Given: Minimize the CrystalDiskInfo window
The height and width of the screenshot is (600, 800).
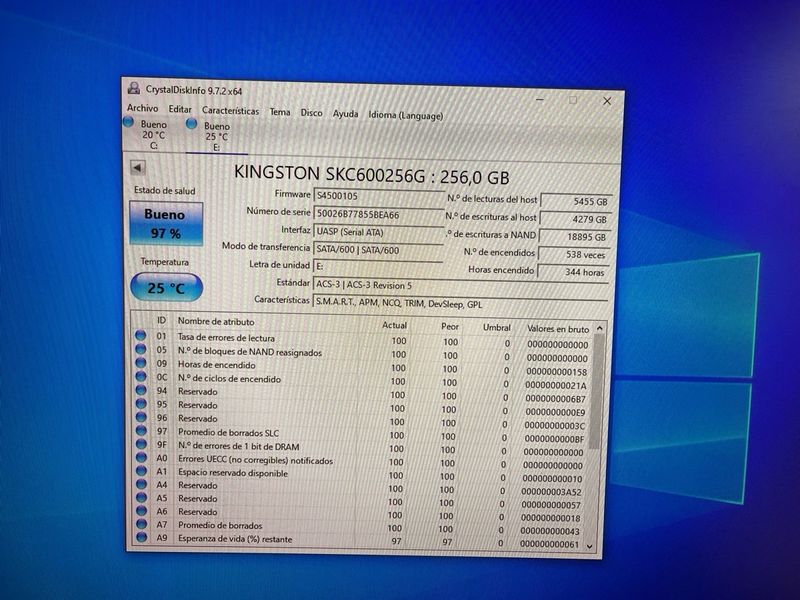Looking at the screenshot, I should [540, 99].
